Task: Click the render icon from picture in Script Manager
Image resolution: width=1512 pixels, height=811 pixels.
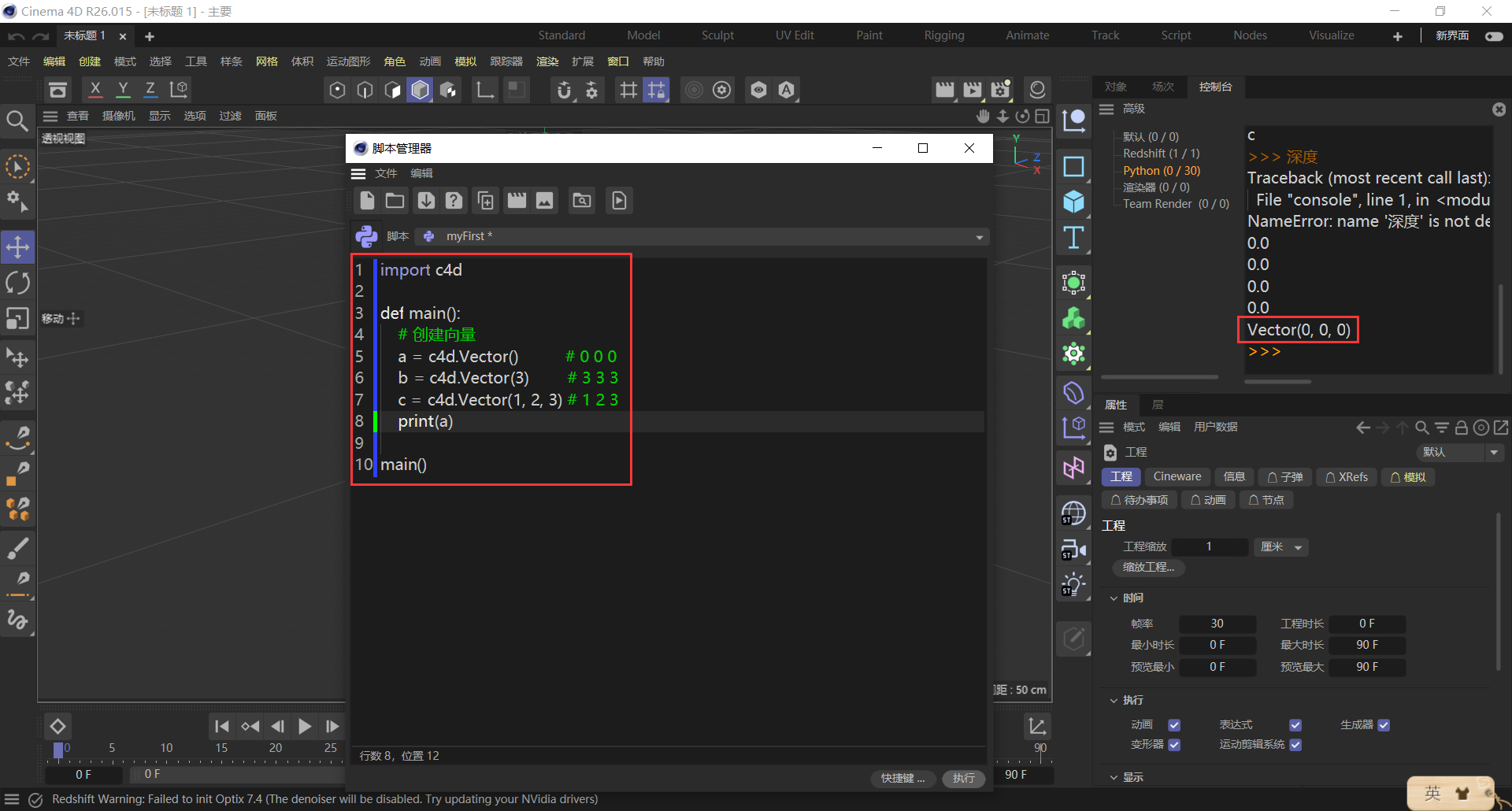Action: [545, 201]
